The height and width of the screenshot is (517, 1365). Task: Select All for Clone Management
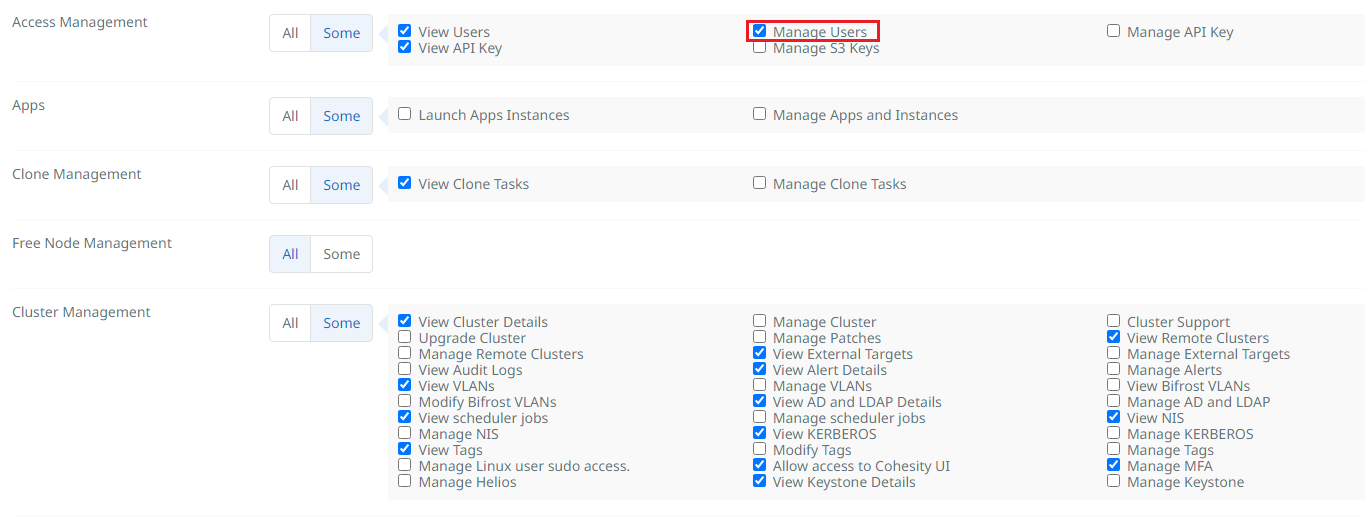point(290,185)
